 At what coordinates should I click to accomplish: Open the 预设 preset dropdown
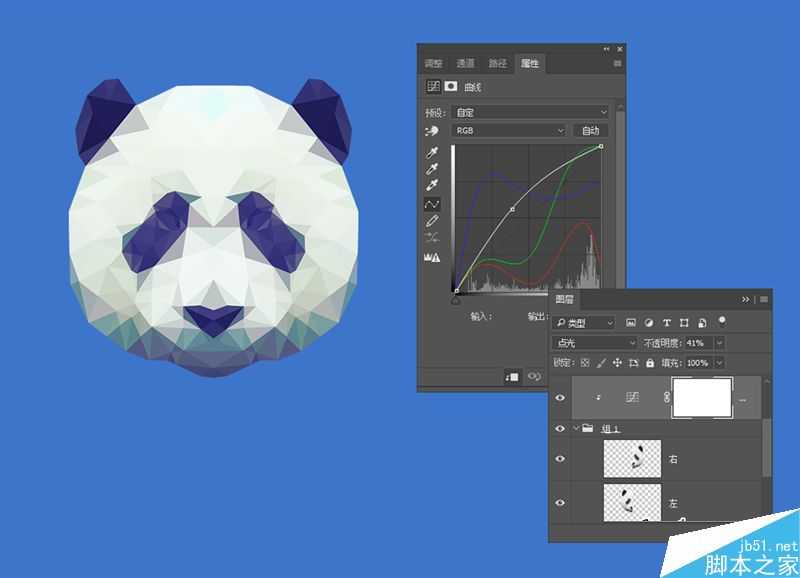click(x=530, y=112)
